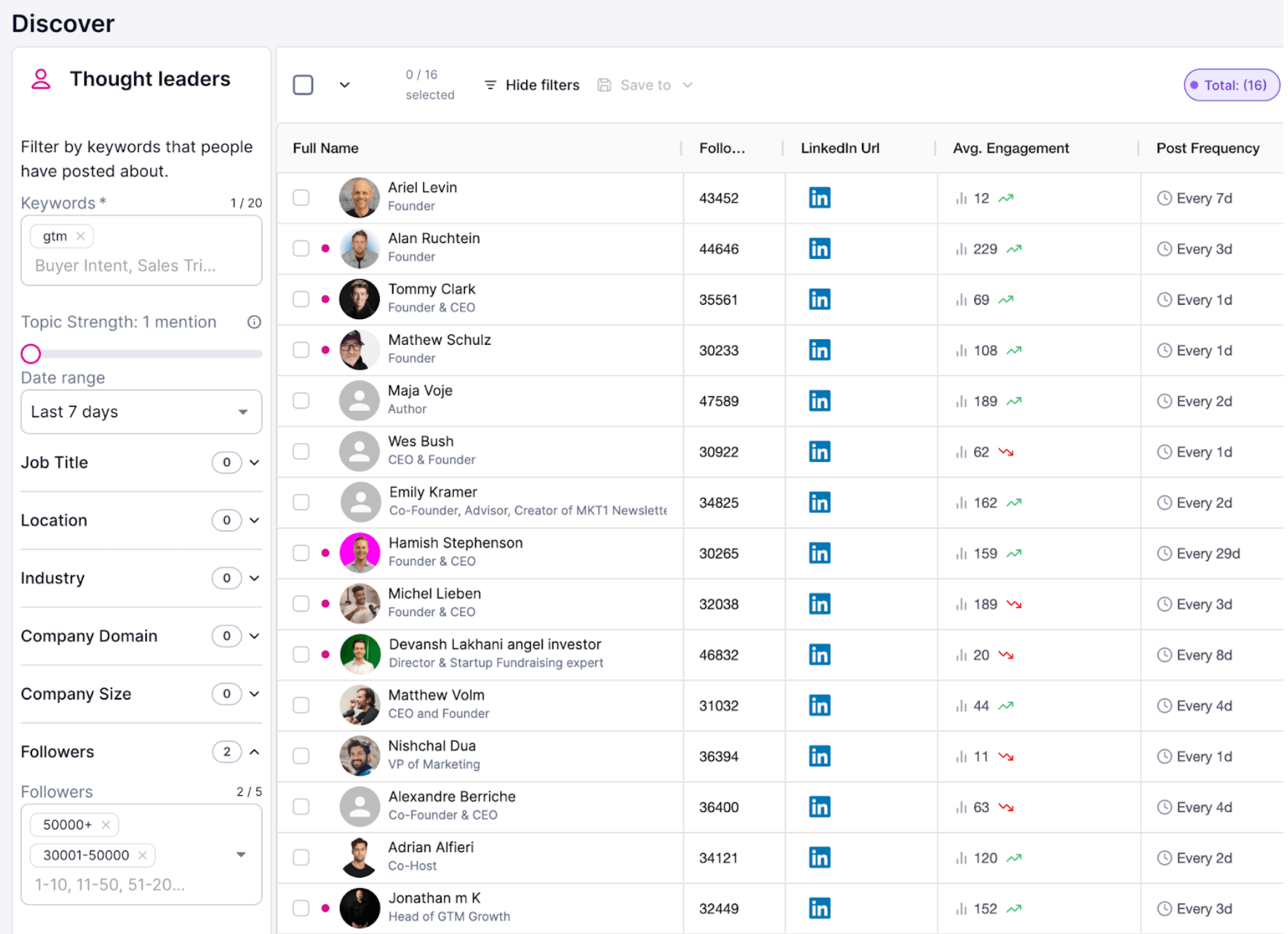Image resolution: width=1288 pixels, height=934 pixels.
Task: Open Wes Bush's LinkedIn icon
Action: pyautogui.click(x=820, y=452)
